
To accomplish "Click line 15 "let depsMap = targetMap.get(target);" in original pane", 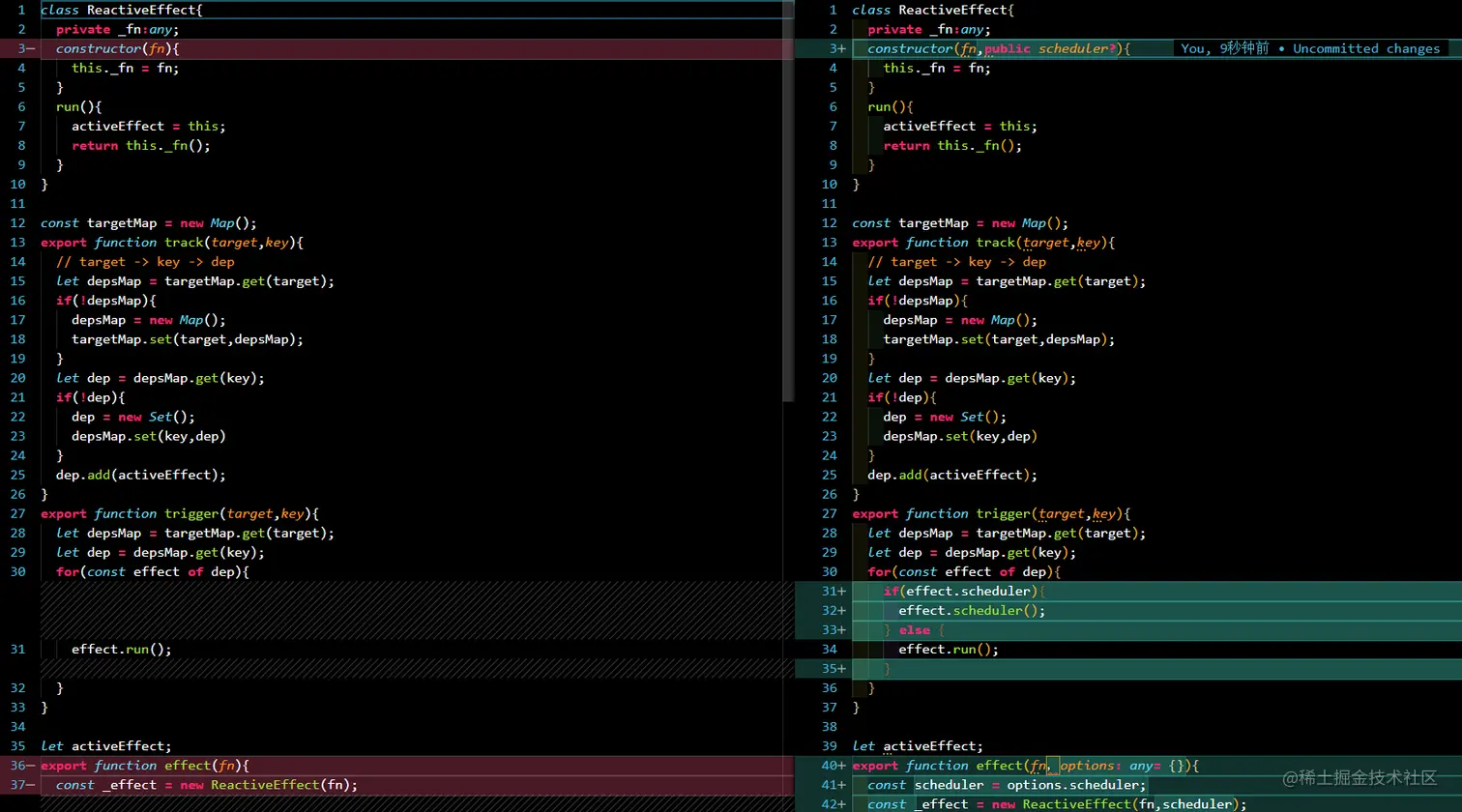I will coord(195,280).
